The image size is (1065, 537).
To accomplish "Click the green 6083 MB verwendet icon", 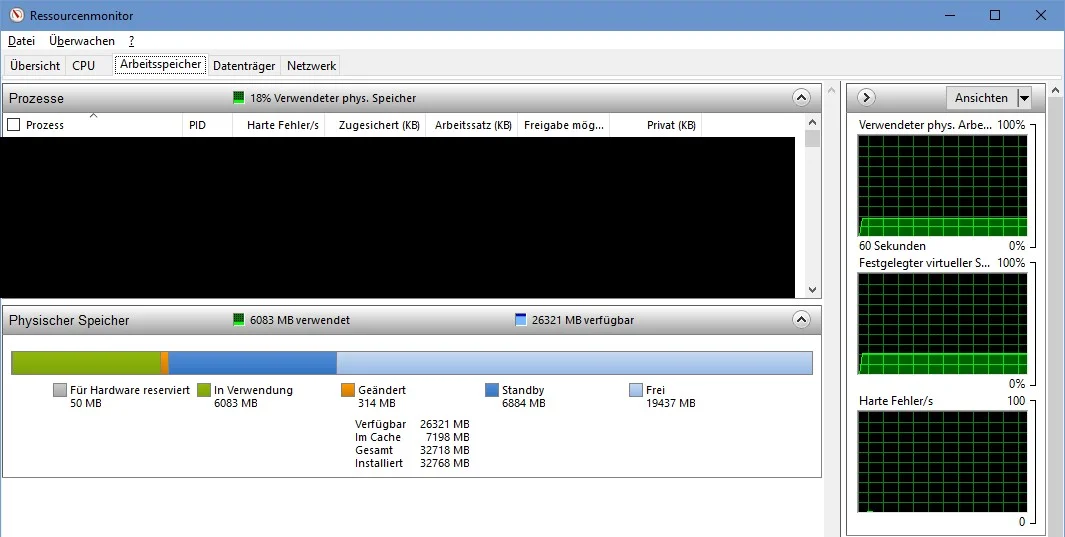I will [238, 320].
